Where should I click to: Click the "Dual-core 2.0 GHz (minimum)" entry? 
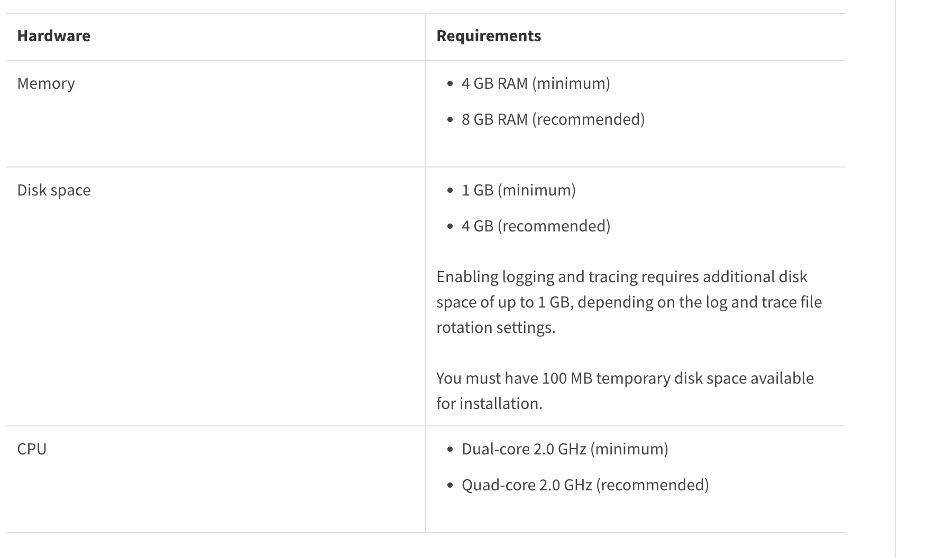coord(564,449)
